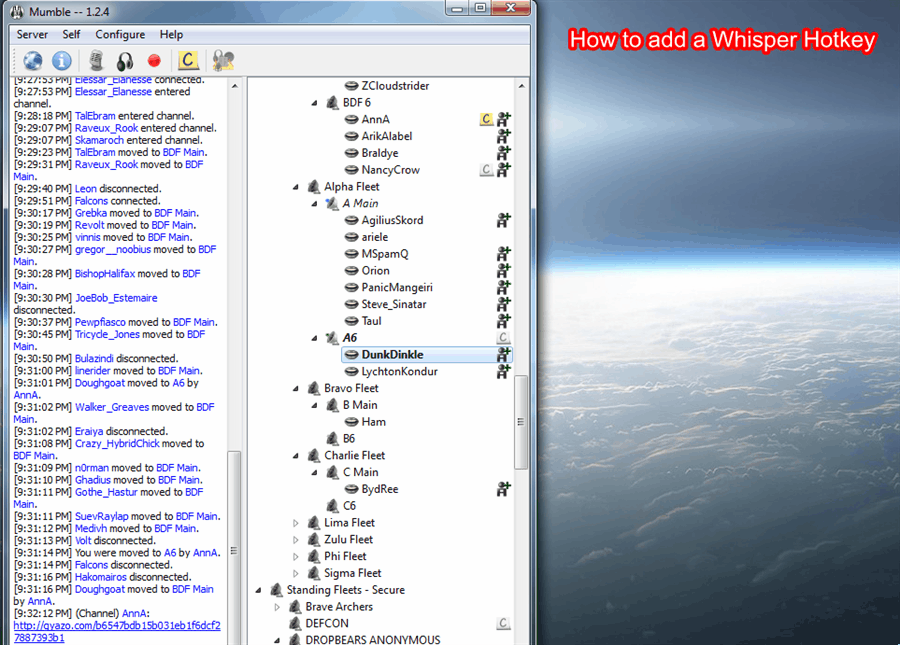
Task: Click the comment icon next to NancyCrow
Action: [486, 169]
